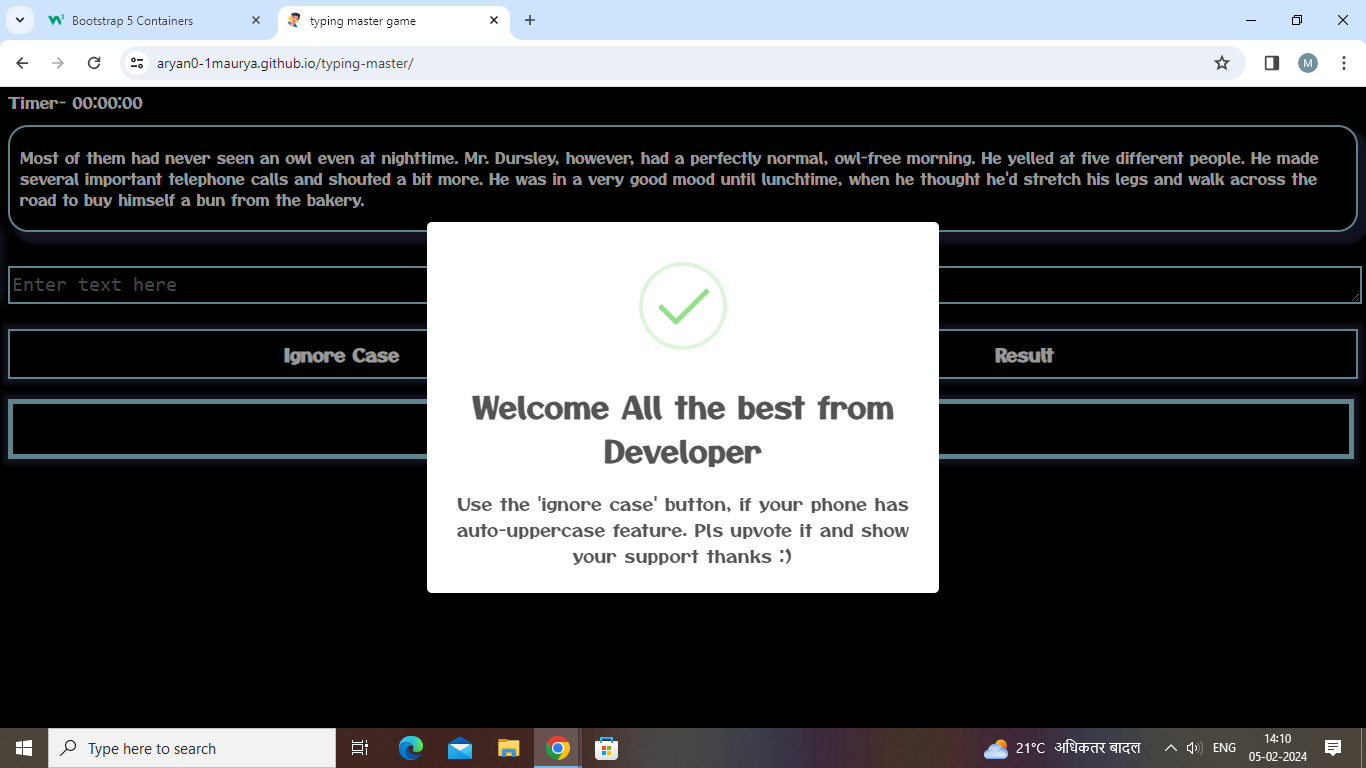
Task: Bookmark this page with the star icon
Action: click(x=1221, y=63)
